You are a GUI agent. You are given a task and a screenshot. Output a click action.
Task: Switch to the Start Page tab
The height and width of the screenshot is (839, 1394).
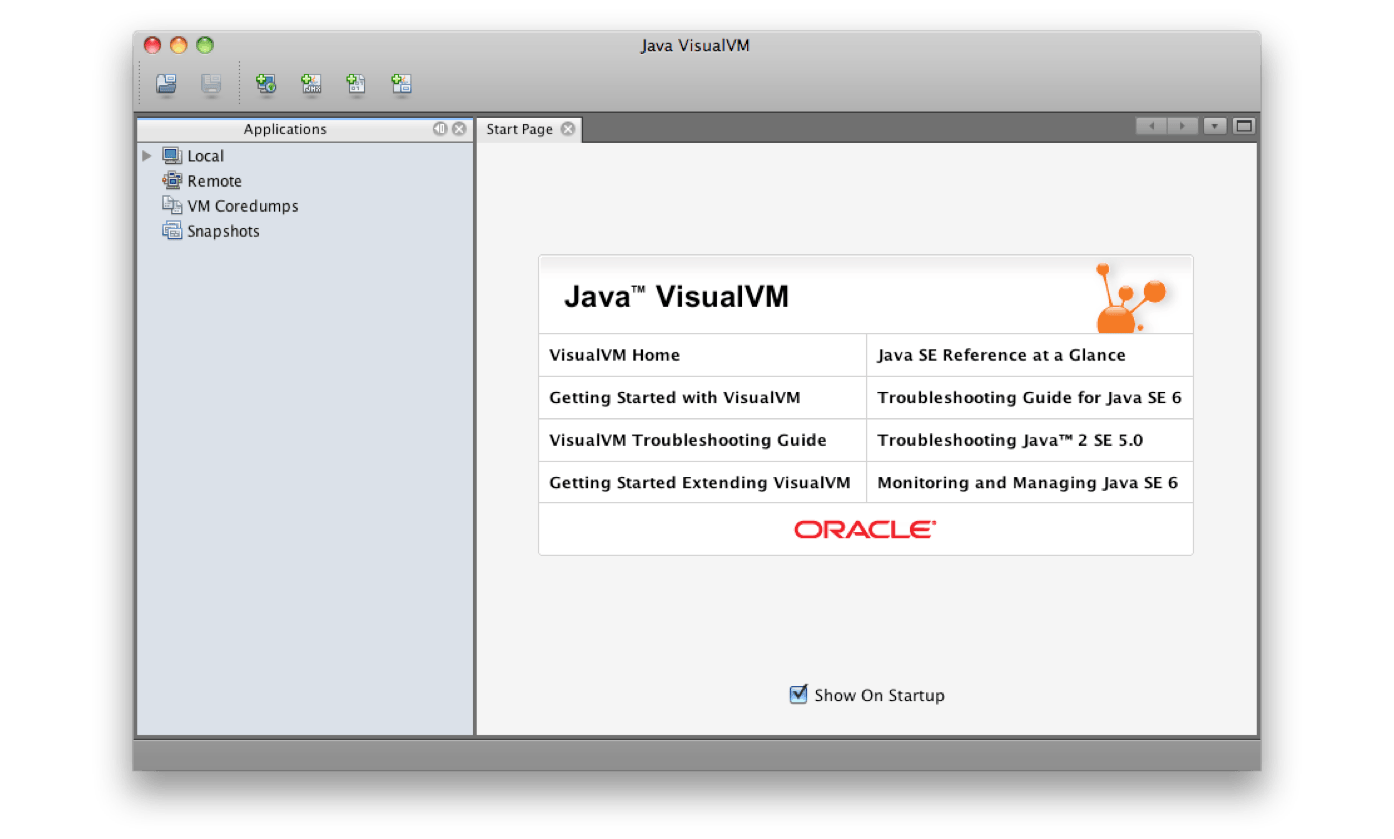coord(519,129)
